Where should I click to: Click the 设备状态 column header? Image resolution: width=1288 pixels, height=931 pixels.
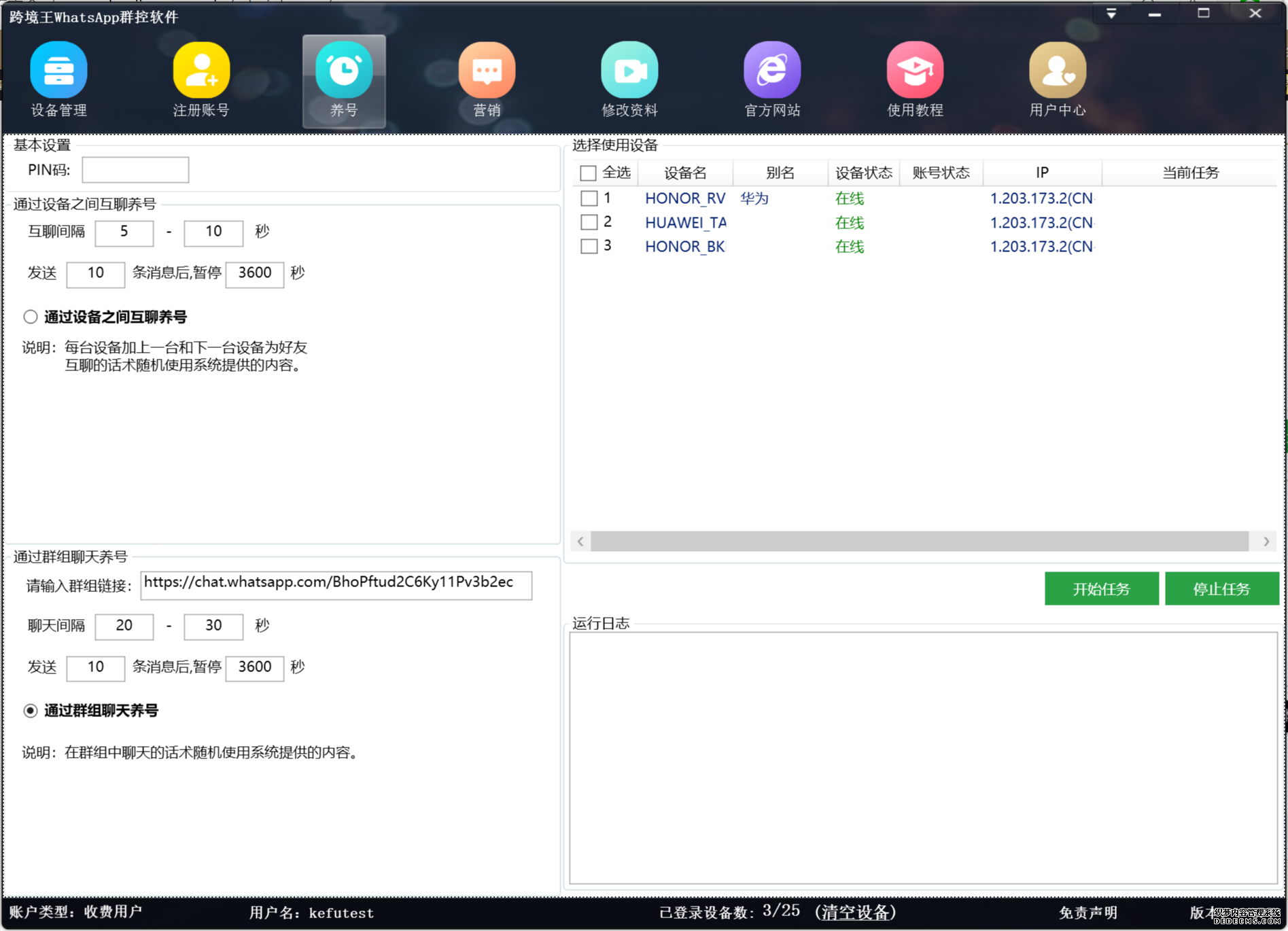(x=864, y=173)
